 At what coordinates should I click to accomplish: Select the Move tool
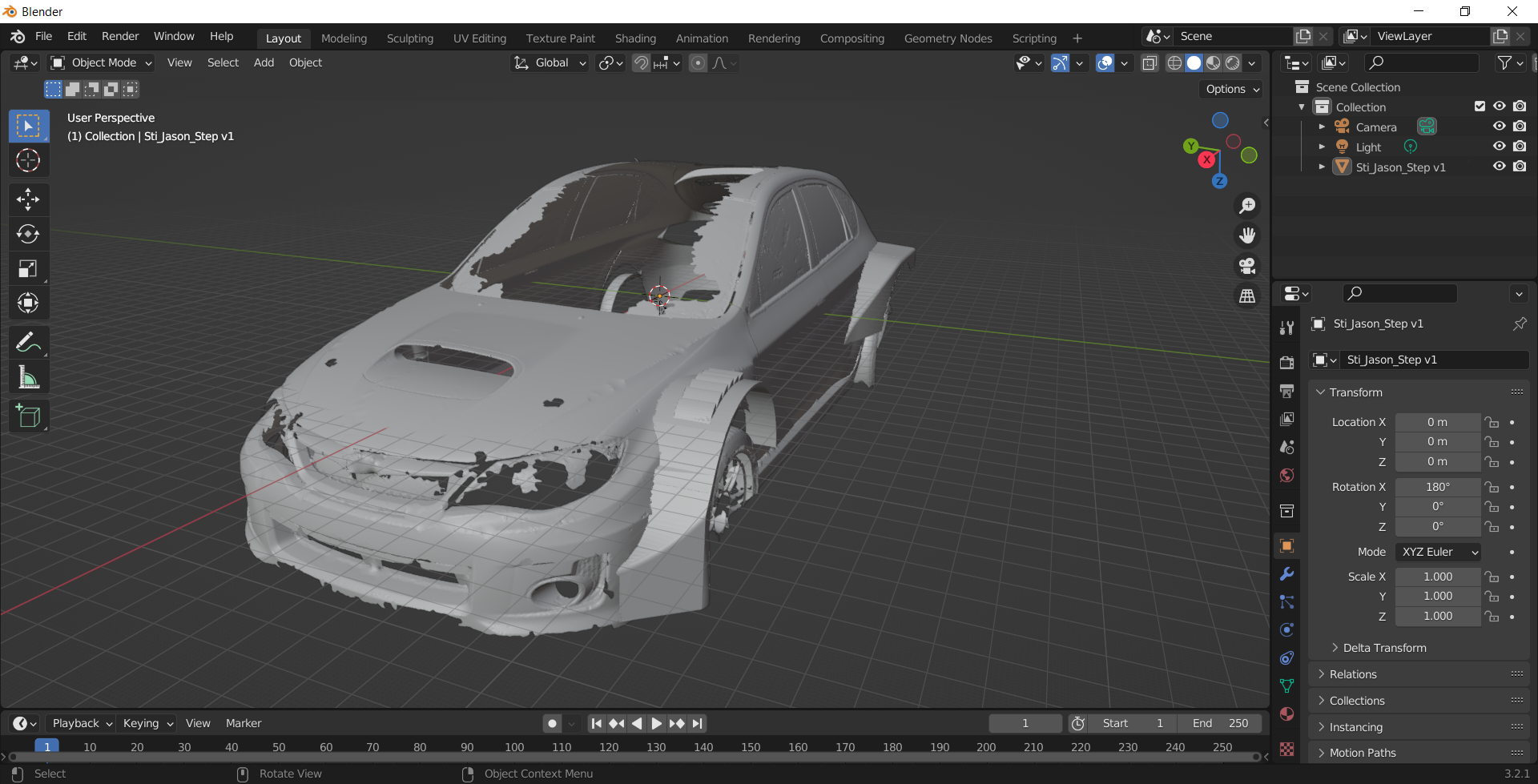tap(28, 199)
